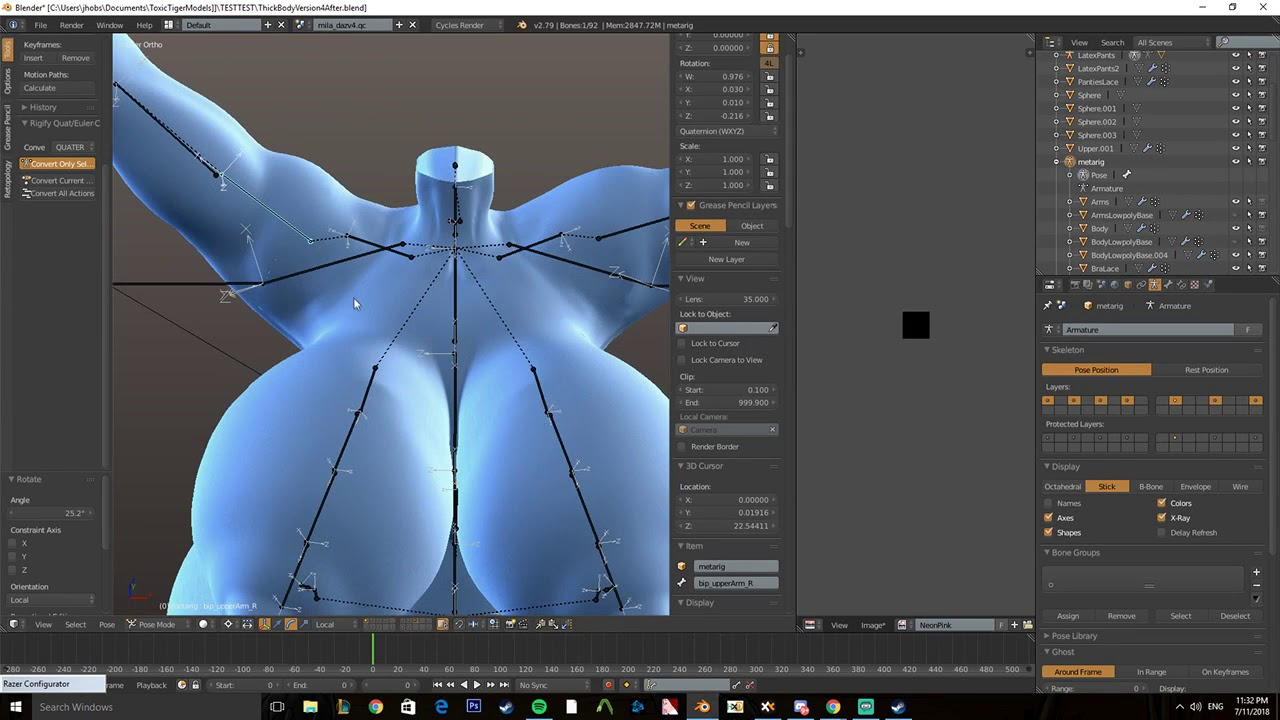Click the Lens value slider field
This screenshot has width=1280, height=720.
click(x=727, y=299)
